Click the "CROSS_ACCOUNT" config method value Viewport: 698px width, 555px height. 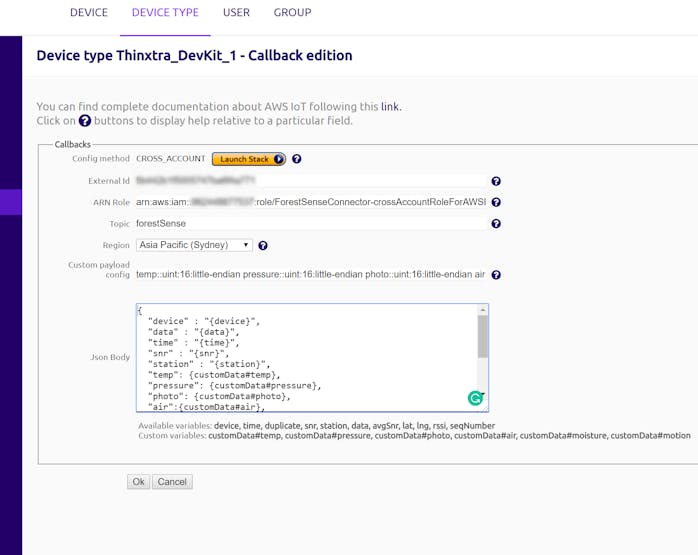[x=170, y=158]
